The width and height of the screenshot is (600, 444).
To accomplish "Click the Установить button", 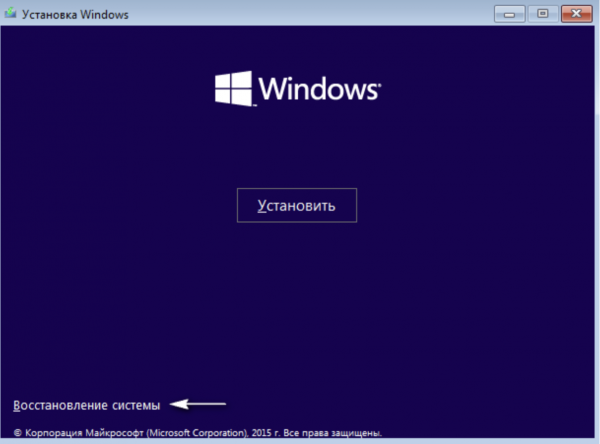I will click(x=297, y=205).
